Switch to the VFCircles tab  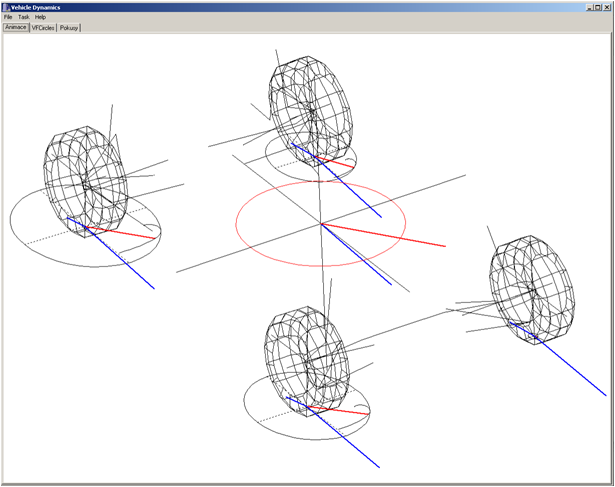[x=43, y=27]
